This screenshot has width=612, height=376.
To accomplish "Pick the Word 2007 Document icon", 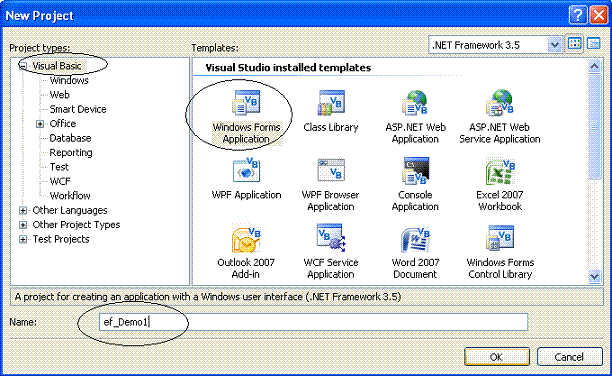I will pyautogui.click(x=415, y=239).
